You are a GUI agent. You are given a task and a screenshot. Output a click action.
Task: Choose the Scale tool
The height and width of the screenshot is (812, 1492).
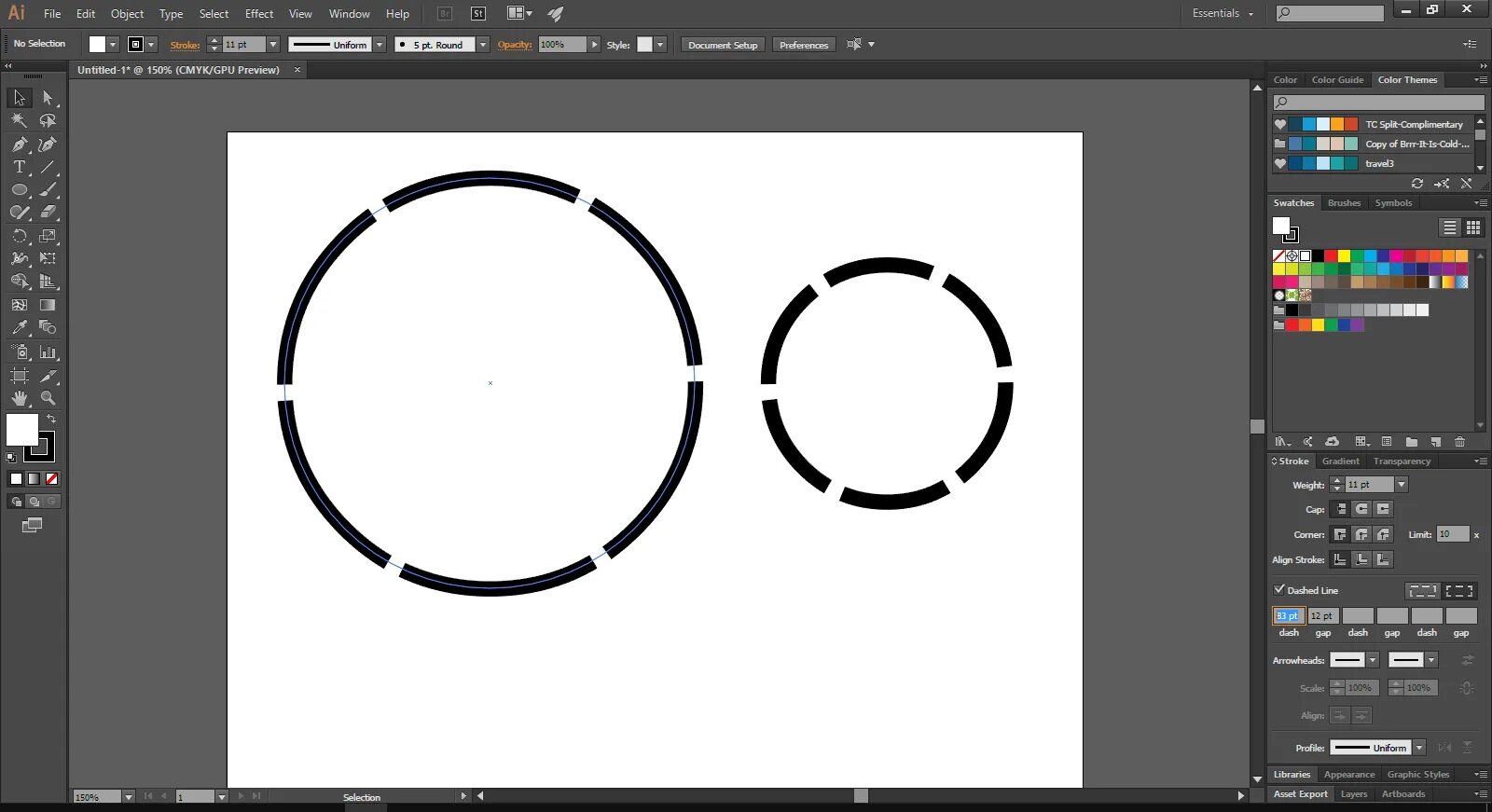point(48,236)
